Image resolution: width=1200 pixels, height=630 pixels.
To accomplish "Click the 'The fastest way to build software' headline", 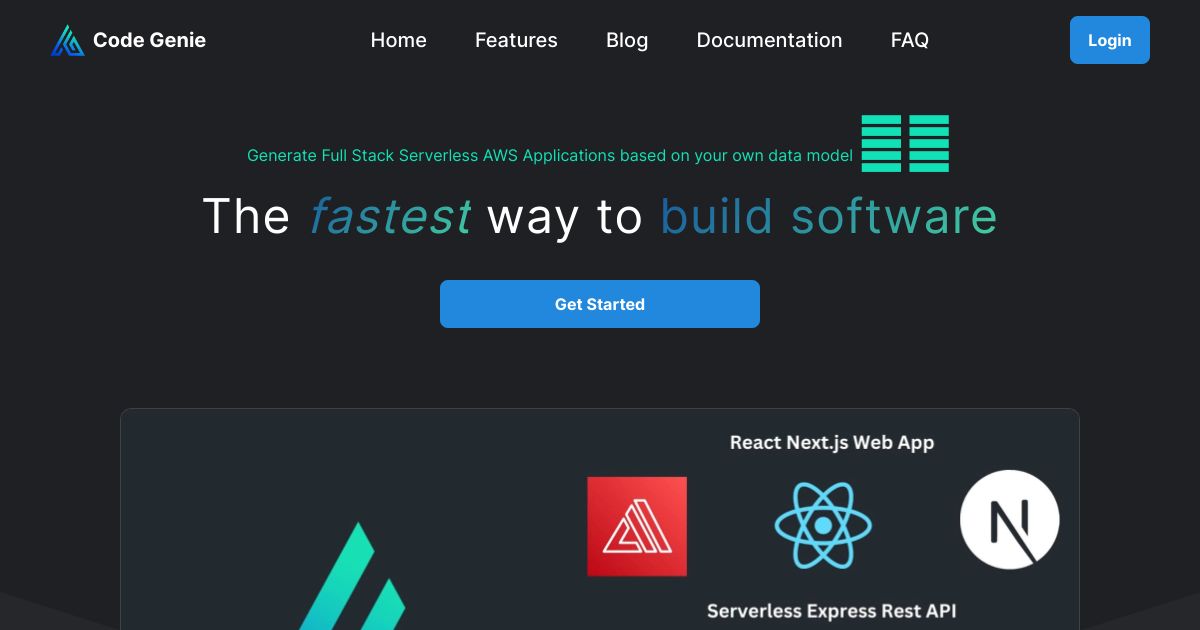I will point(600,216).
